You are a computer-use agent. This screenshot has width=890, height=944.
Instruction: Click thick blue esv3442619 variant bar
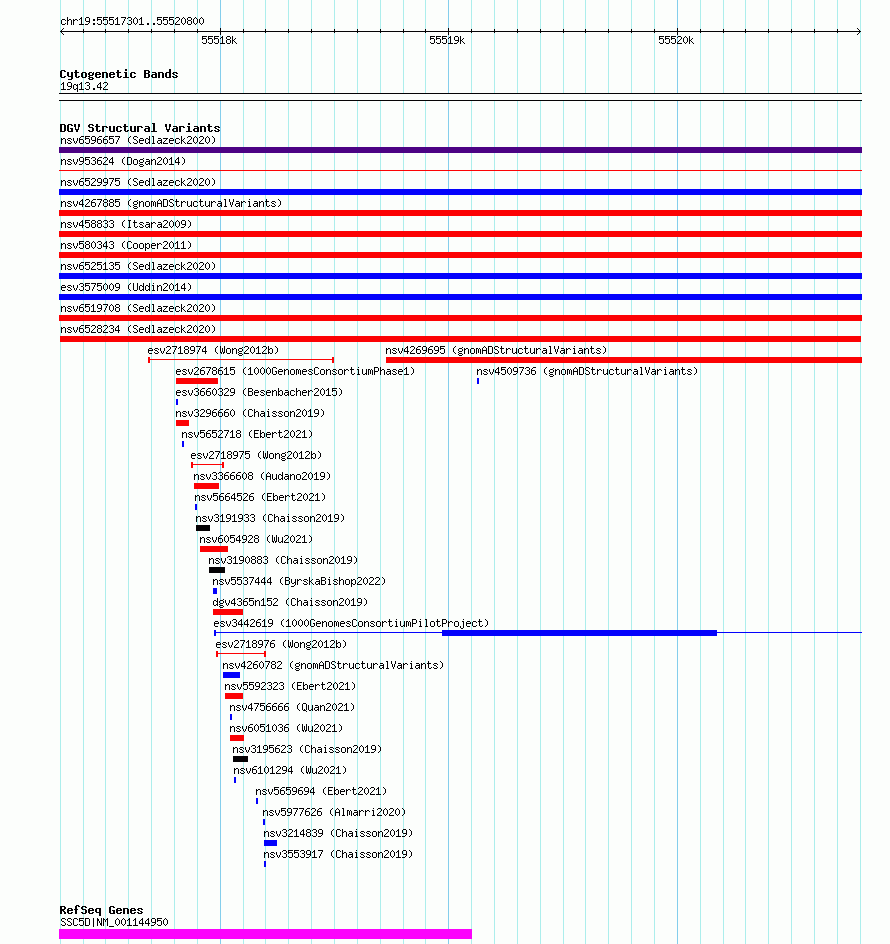(579, 633)
